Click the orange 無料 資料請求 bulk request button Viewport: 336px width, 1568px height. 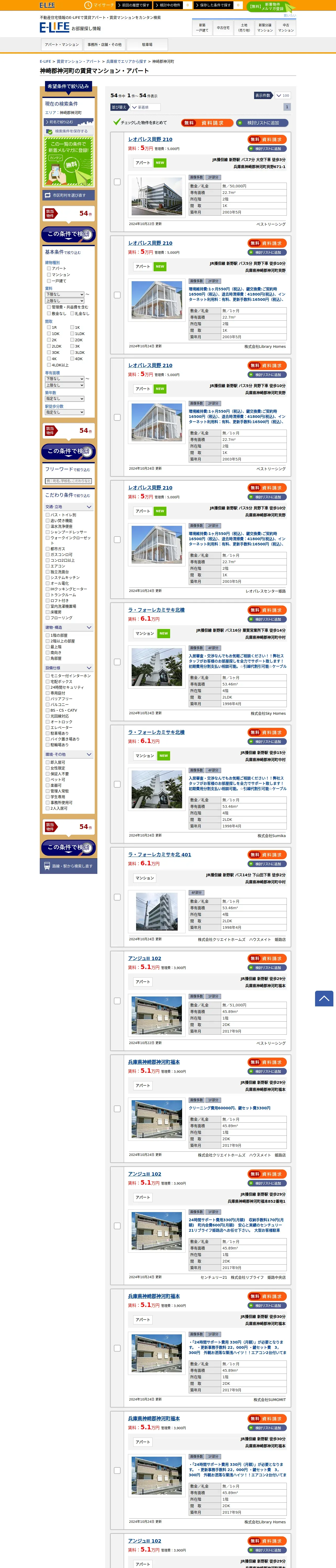tap(207, 123)
